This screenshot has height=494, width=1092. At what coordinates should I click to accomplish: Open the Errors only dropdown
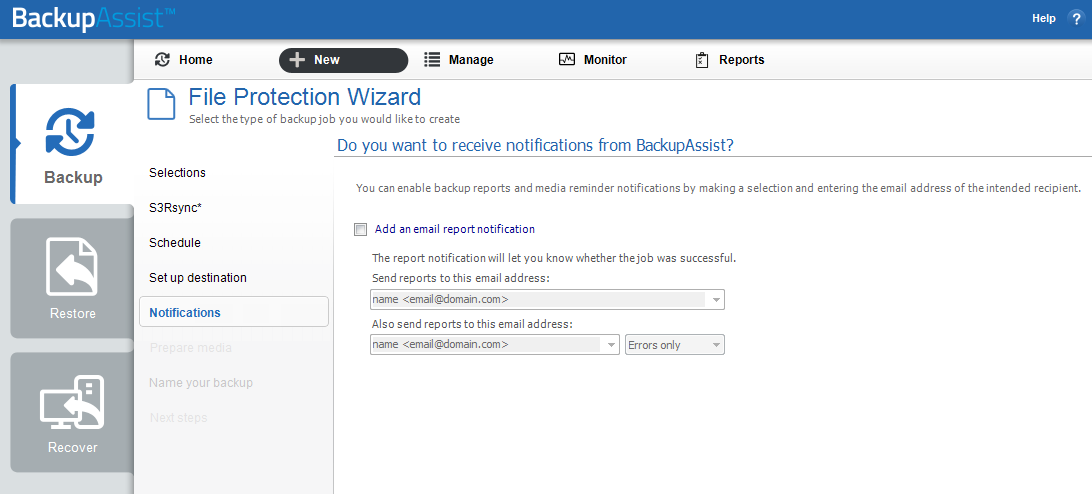(x=675, y=345)
